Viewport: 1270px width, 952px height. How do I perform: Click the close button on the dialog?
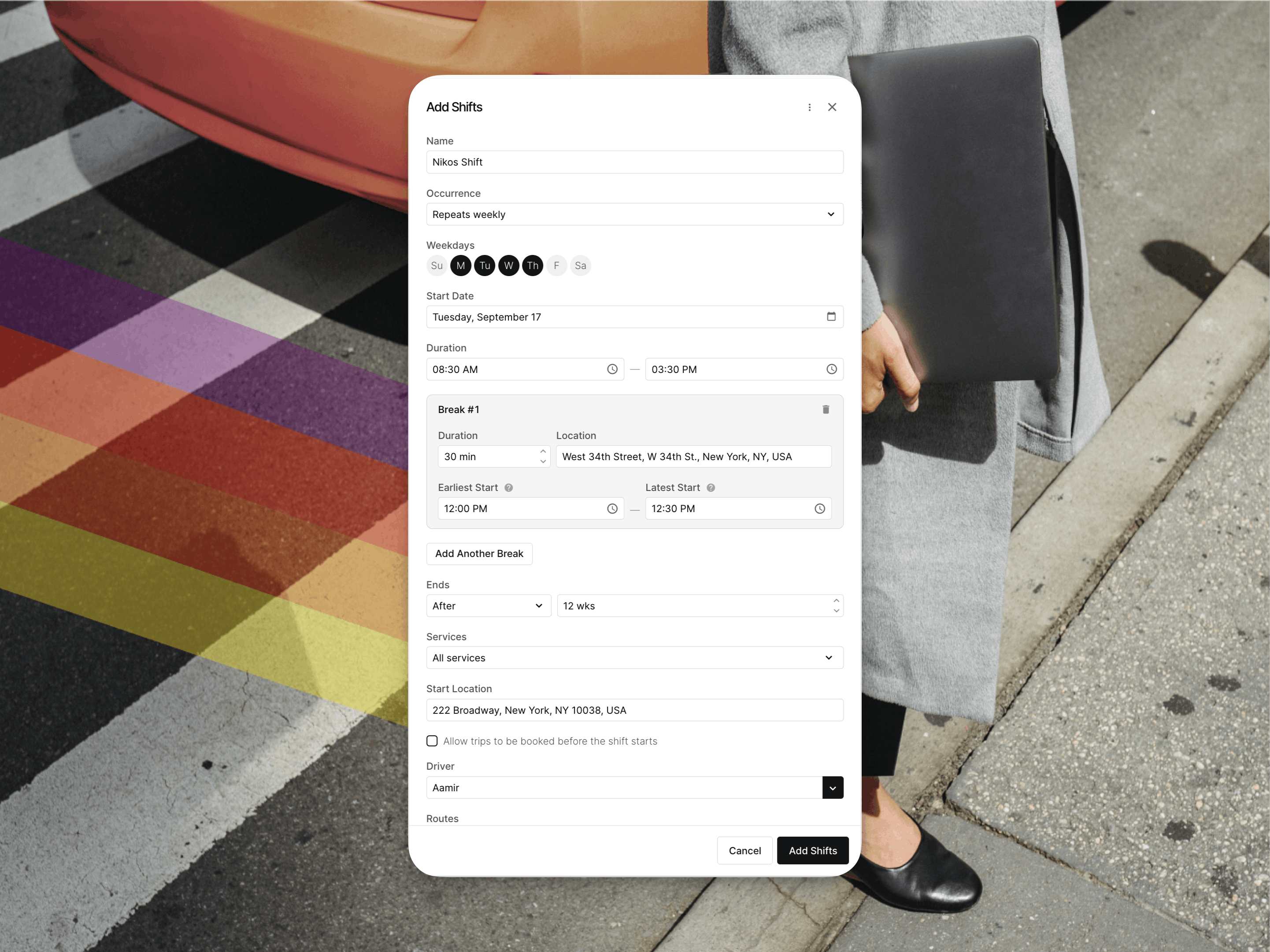(832, 106)
